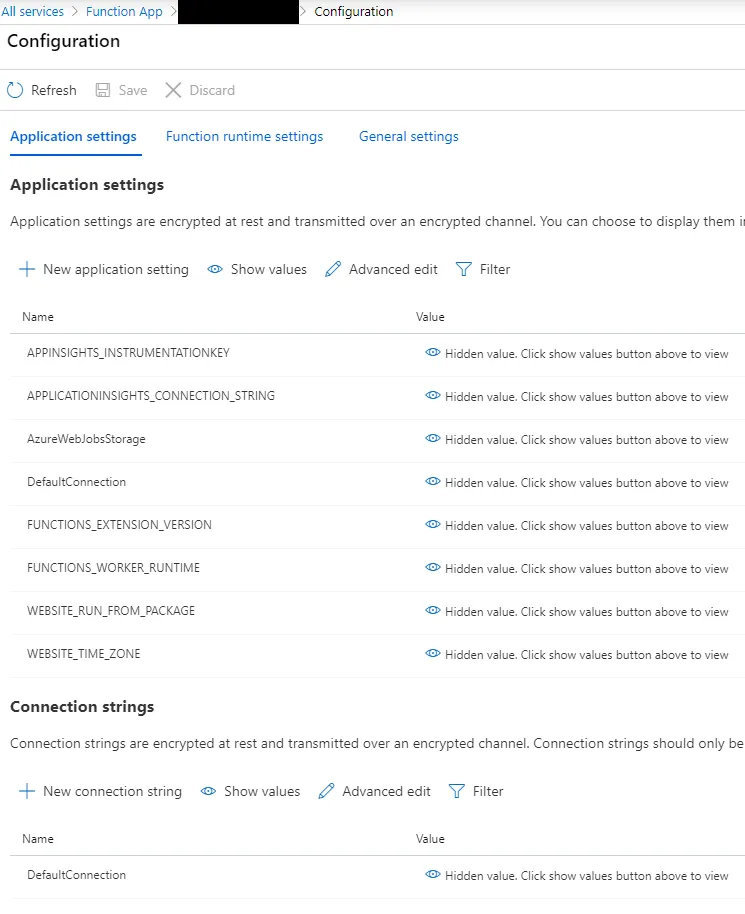This screenshot has width=745, height=914.
Task: Click the pencil icon for connection strings Advanced edit
Action: tap(326, 791)
